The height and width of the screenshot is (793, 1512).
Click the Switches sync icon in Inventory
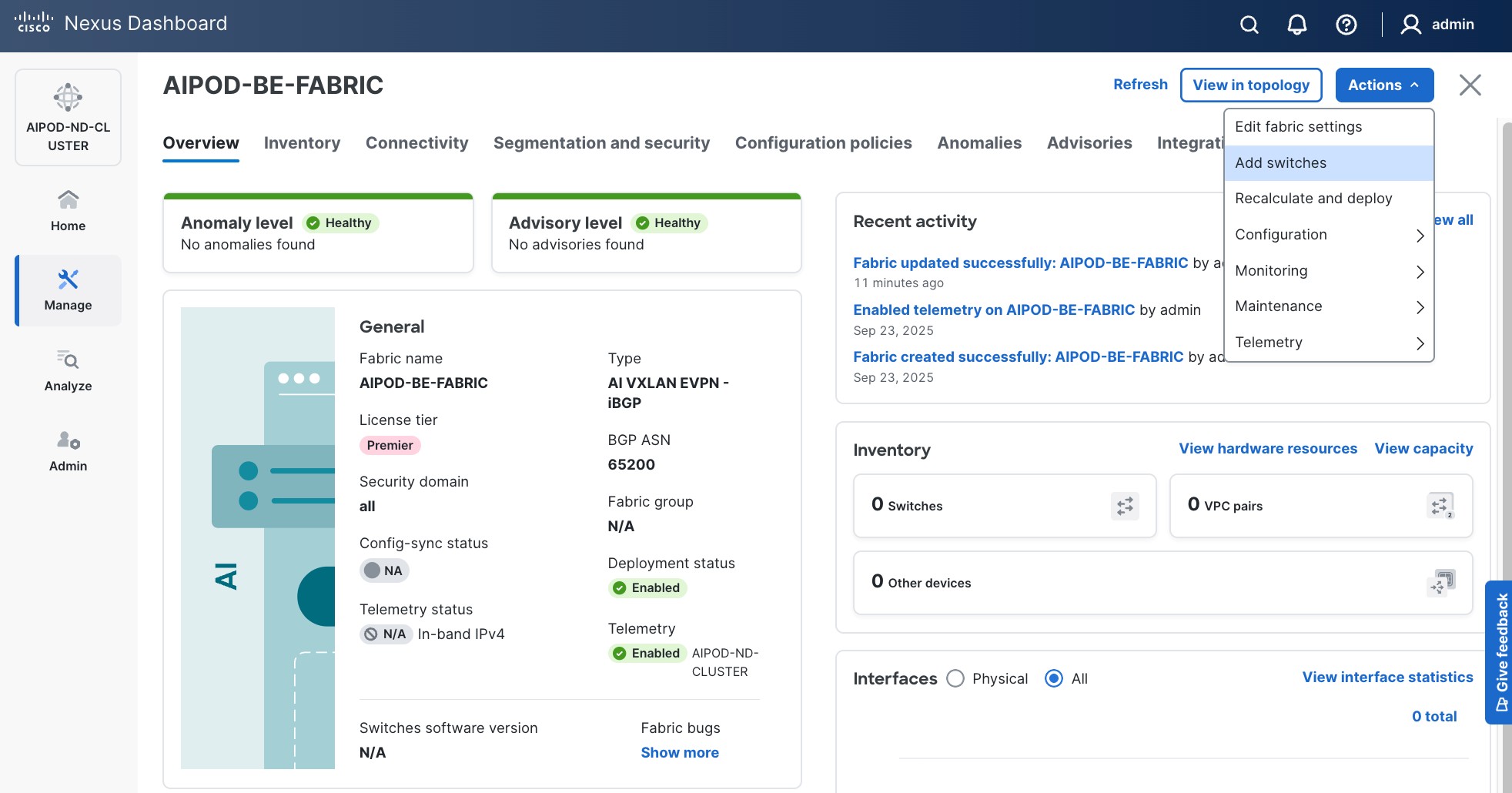tap(1125, 506)
